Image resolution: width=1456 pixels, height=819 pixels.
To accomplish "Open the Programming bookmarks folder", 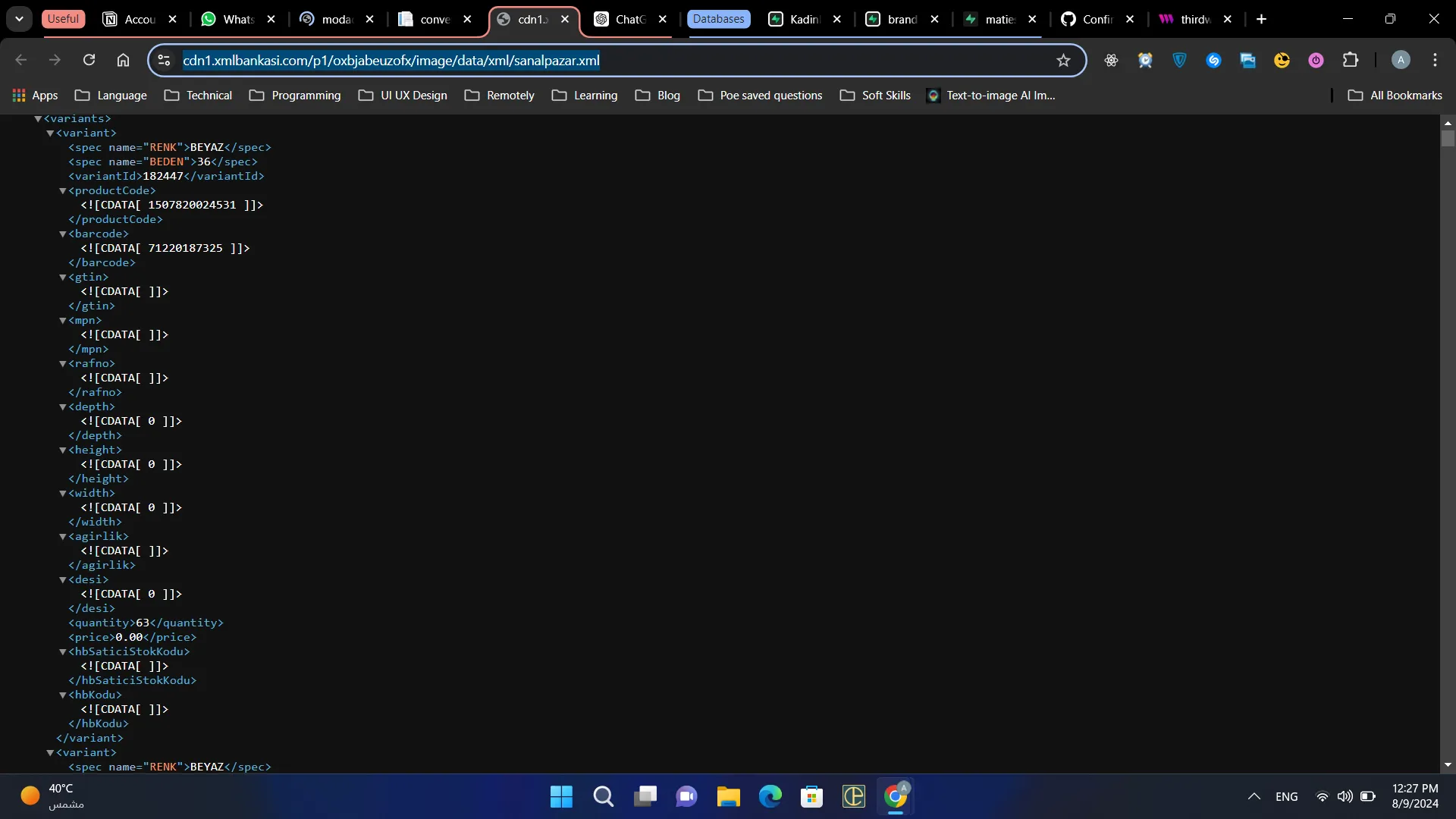I will coord(295,96).
